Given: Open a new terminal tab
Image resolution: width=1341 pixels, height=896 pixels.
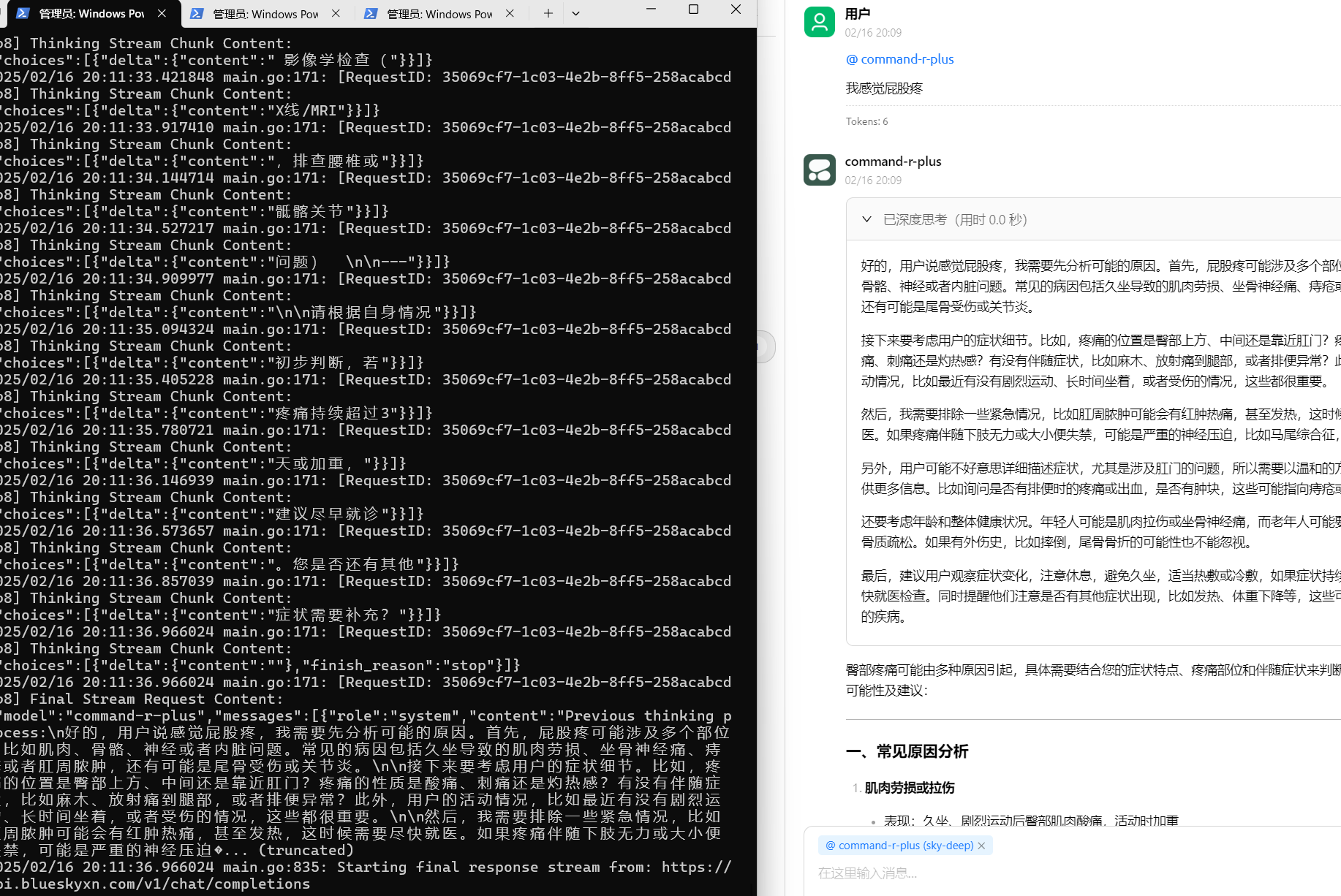Looking at the screenshot, I should (548, 13).
